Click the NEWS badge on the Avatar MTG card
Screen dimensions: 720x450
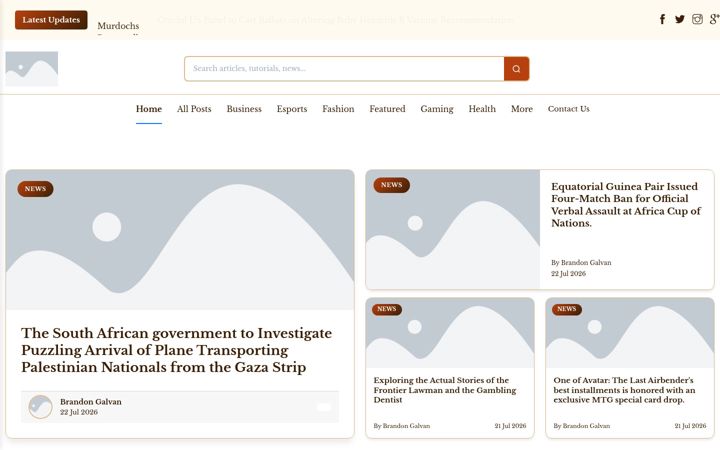pos(567,309)
